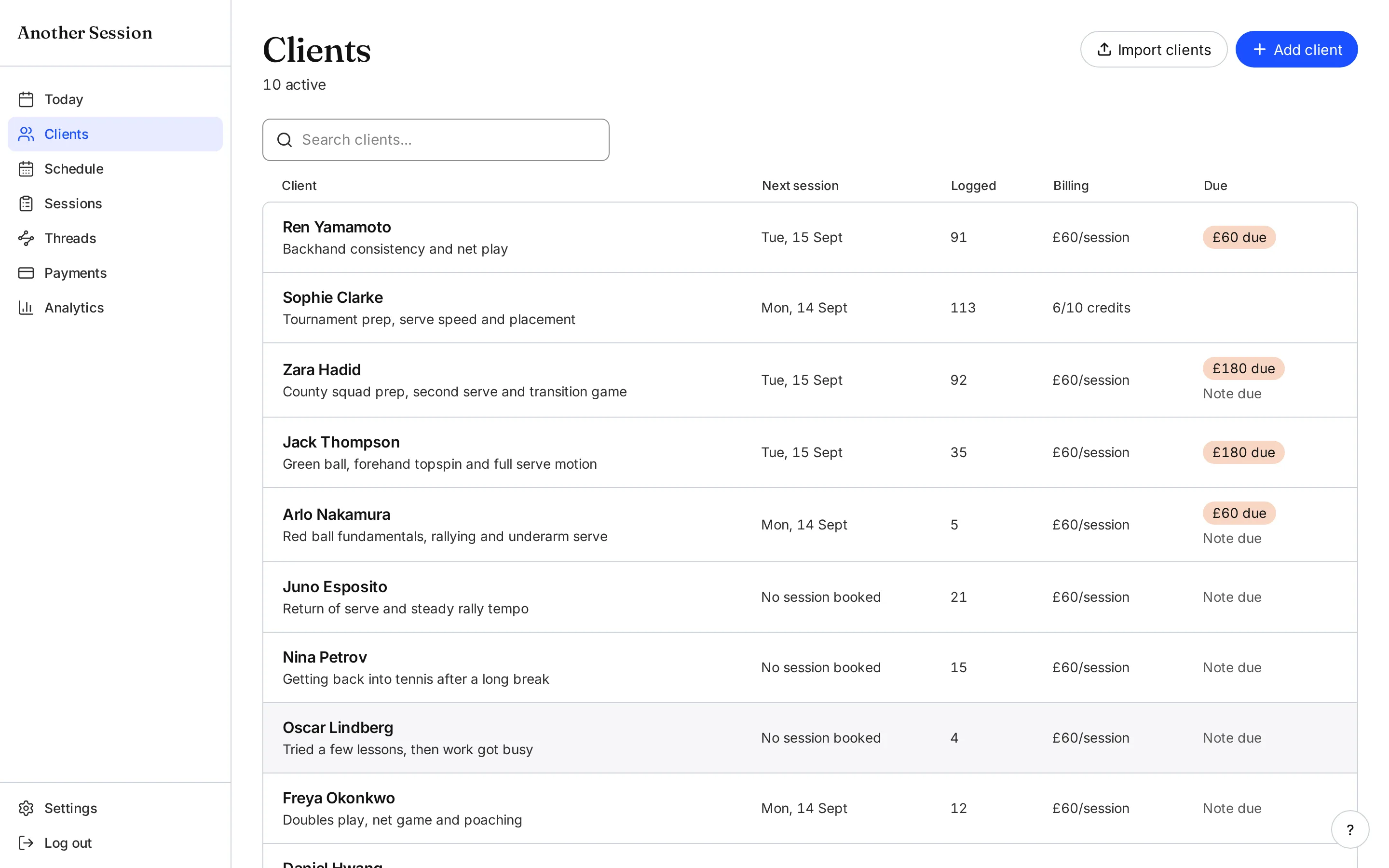Click the Settings gear icon
The height and width of the screenshot is (868, 1389).
point(26,808)
